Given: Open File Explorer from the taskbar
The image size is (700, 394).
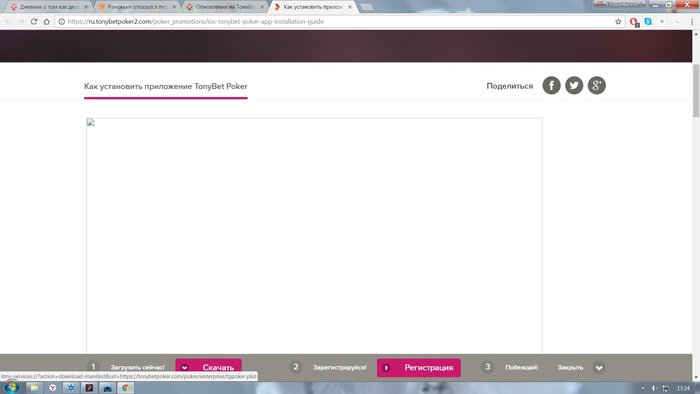Looking at the screenshot, I should coord(34,388).
